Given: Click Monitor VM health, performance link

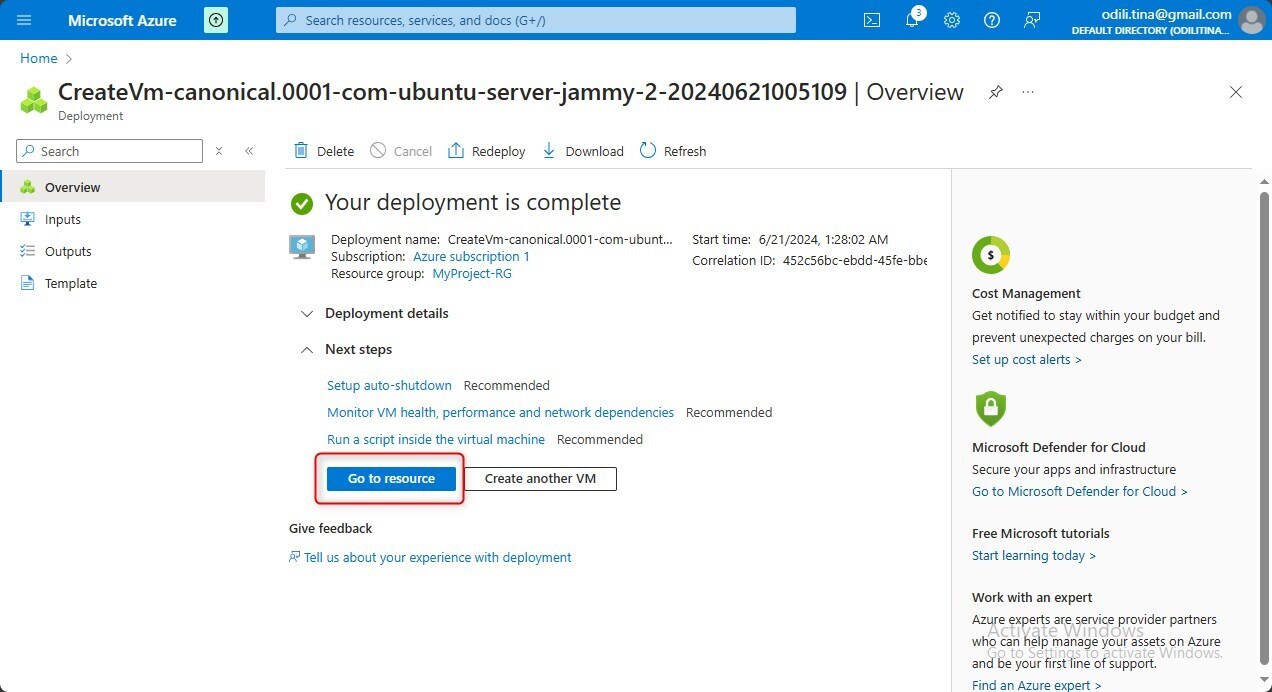Looking at the screenshot, I should click(500, 412).
